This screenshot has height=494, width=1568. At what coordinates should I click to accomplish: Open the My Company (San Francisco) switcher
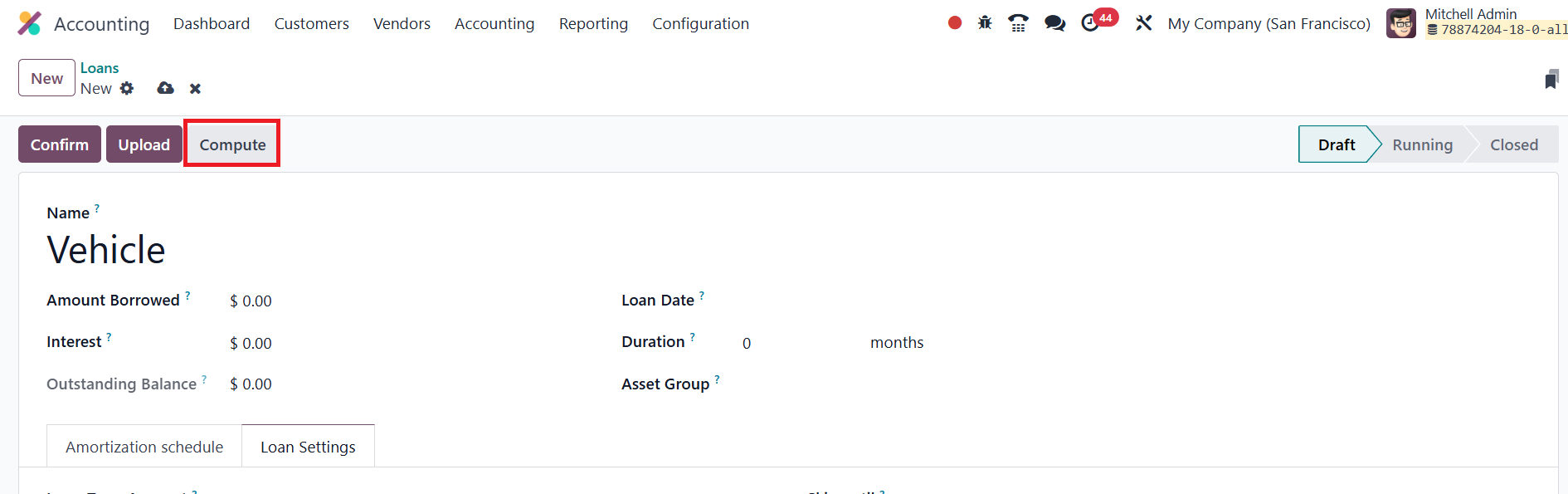(x=1269, y=23)
